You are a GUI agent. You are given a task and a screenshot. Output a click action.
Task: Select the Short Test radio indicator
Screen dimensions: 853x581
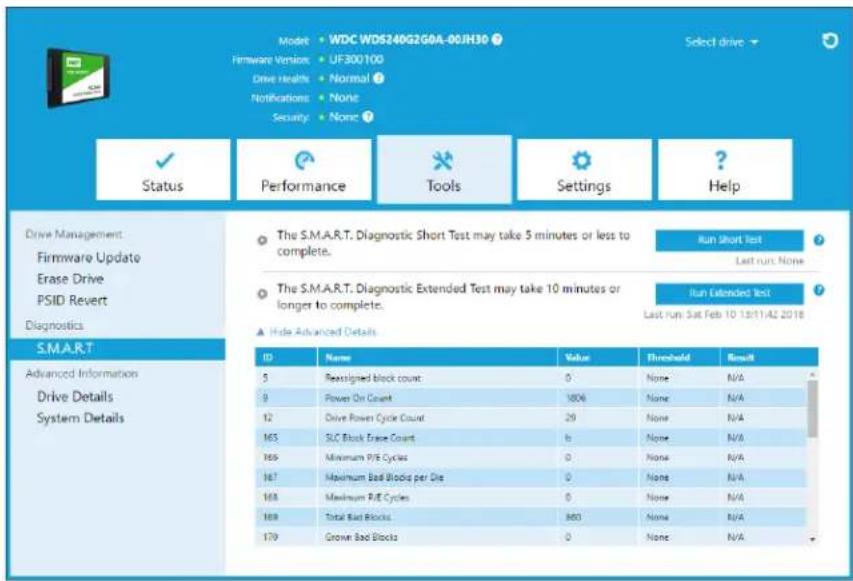[262, 240]
